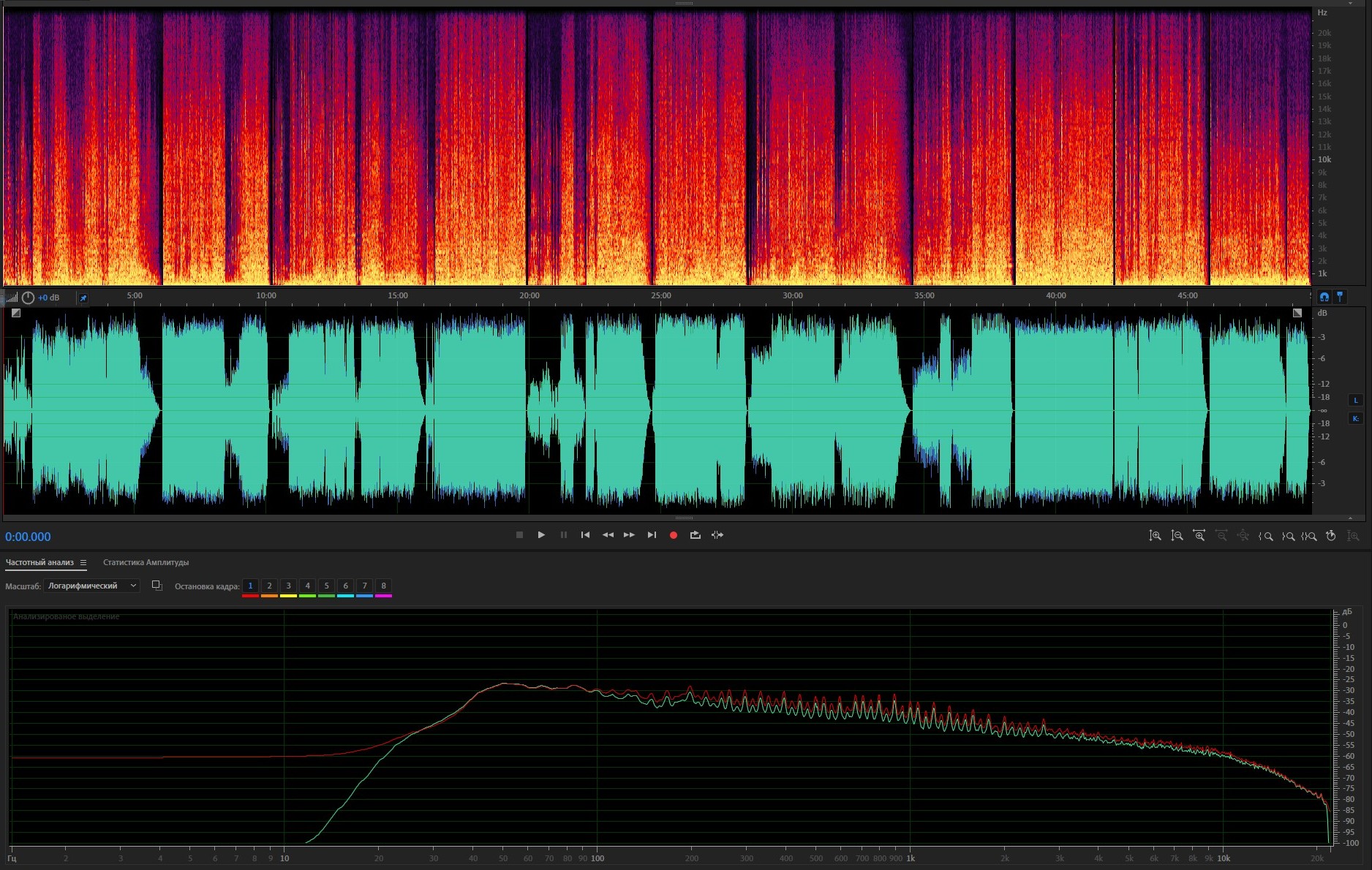This screenshot has width=1372, height=870.
Task: Click the 0:00.000 timecode display
Action: 28,537
